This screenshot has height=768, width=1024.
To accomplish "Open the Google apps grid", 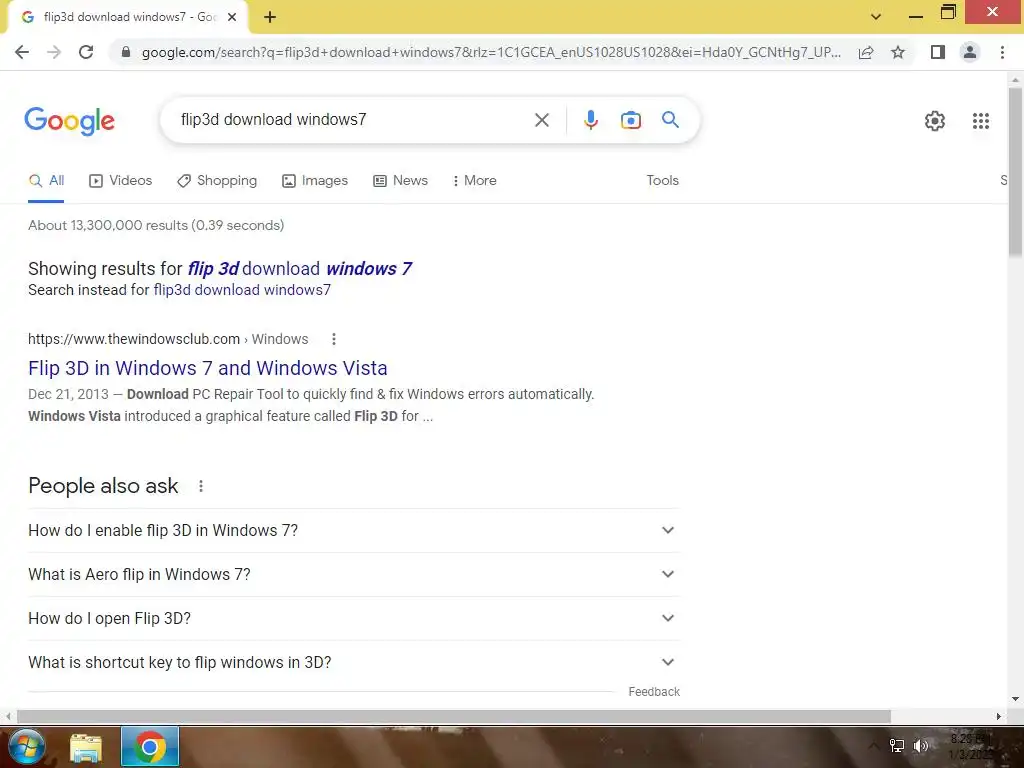I will click(980, 121).
